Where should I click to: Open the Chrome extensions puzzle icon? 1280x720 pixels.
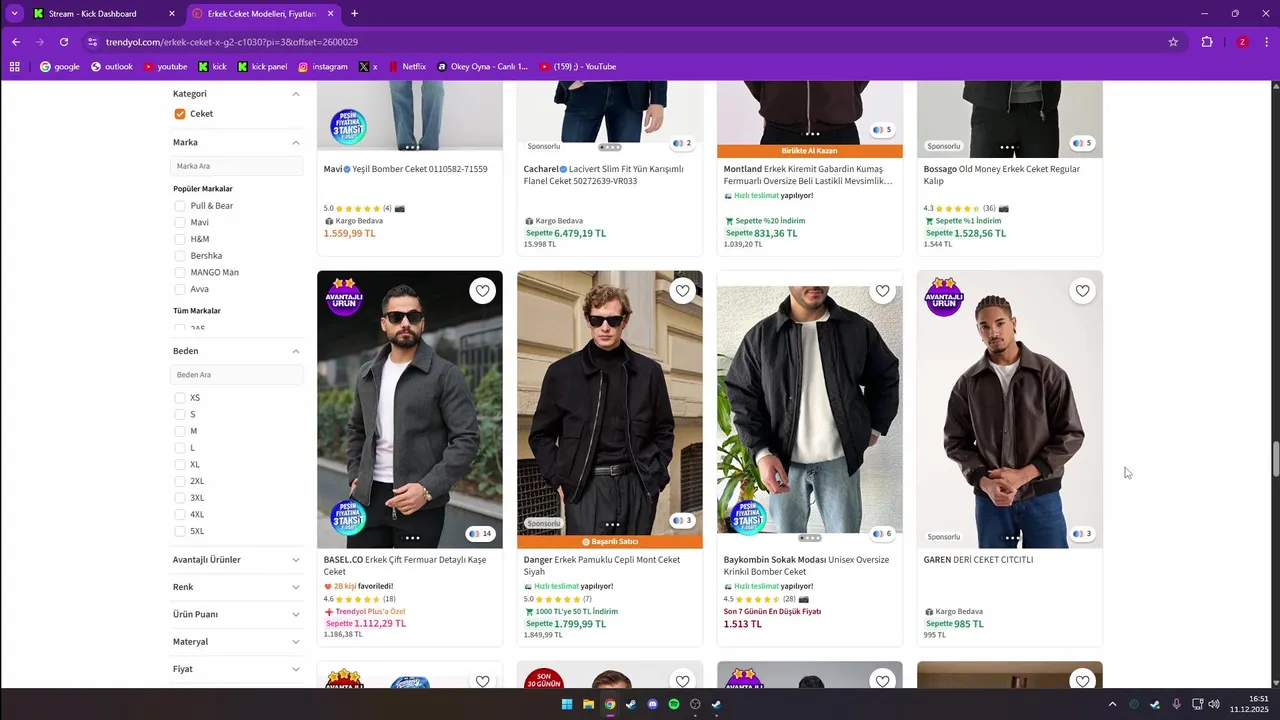coord(1207,42)
